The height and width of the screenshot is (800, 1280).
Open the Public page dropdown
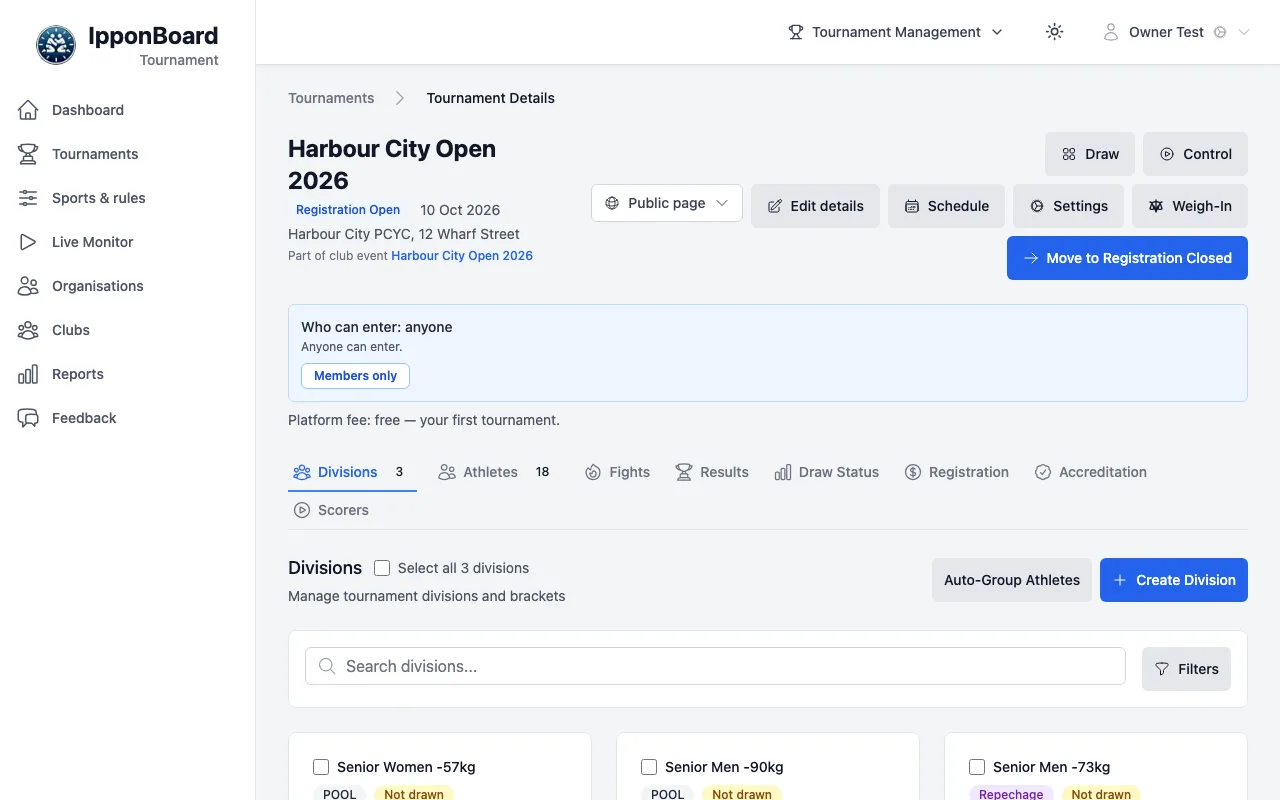tap(667, 203)
